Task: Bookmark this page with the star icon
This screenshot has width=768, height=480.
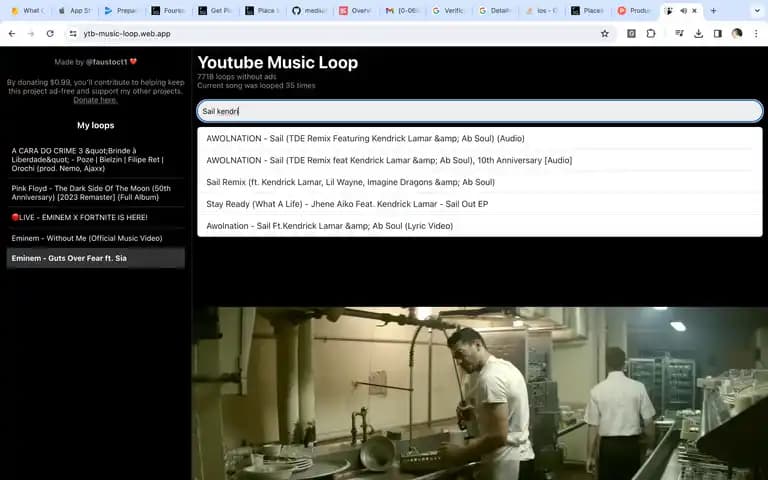Action: point(605,33)
